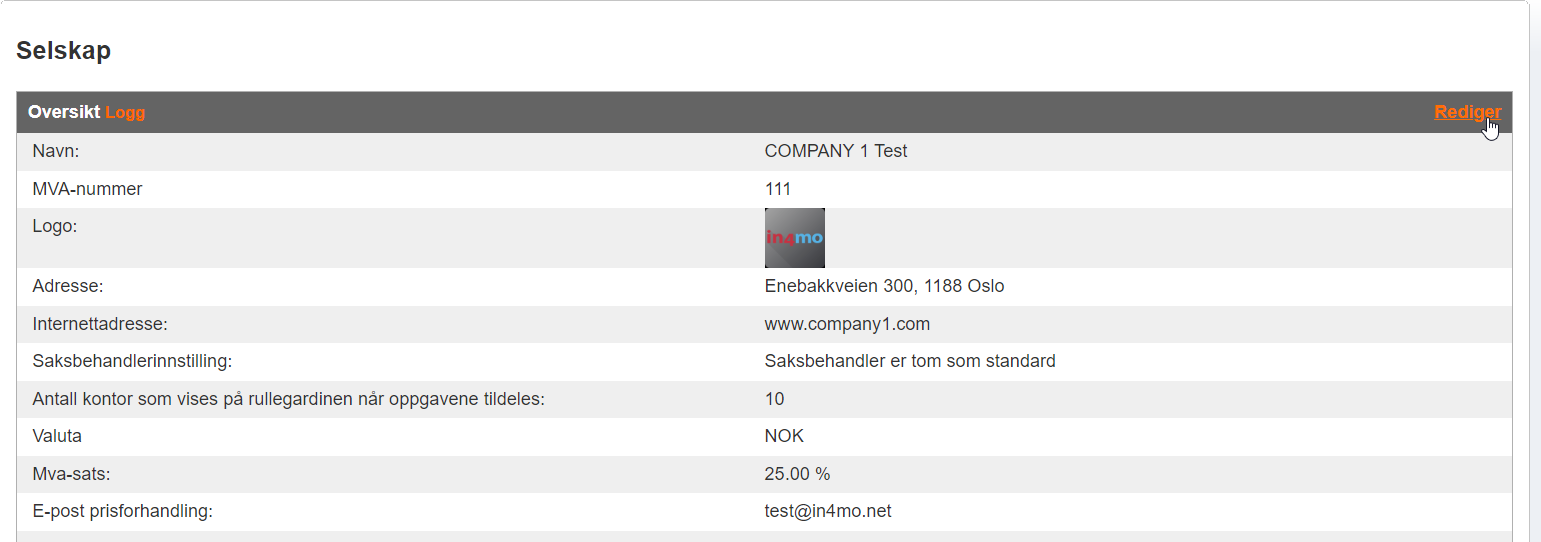Viewport: 1541px width, 542px height.
Task: Click the 25.00 % Mva-sats value
Action: tap(797, 474)
